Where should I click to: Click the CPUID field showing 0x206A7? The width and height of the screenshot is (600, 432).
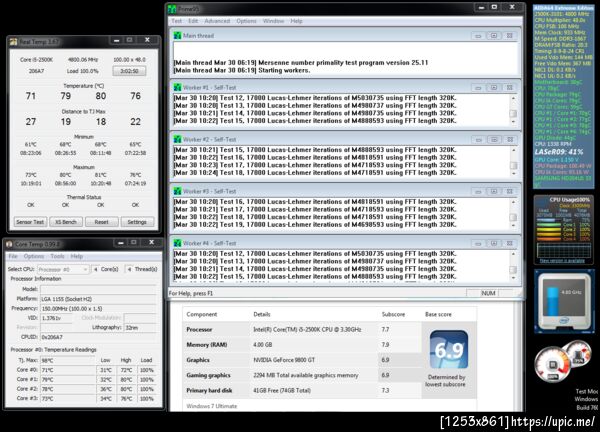(x=98, y=337)
